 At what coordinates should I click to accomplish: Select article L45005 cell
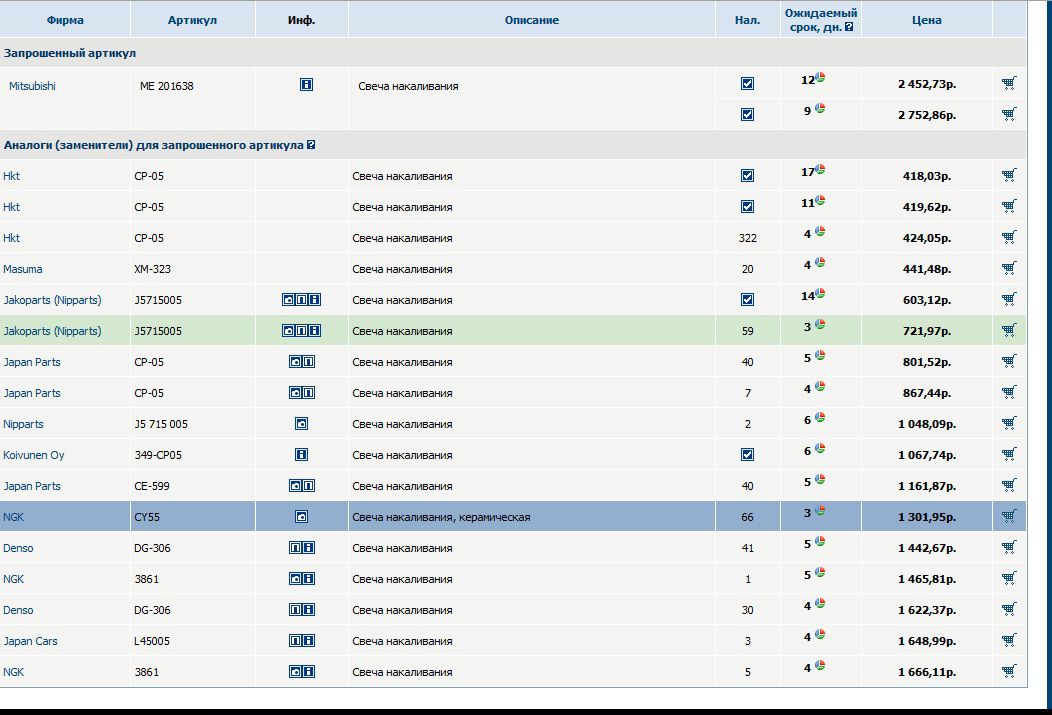(x=152, y=641)
